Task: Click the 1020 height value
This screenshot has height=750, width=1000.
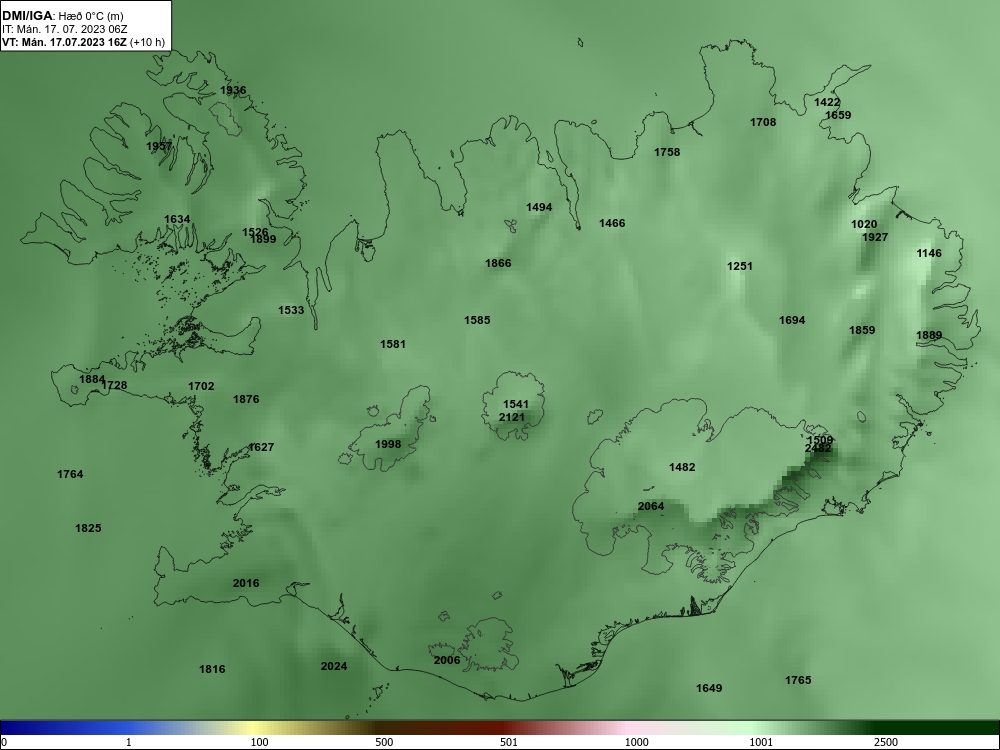Action: pos(864,224)
